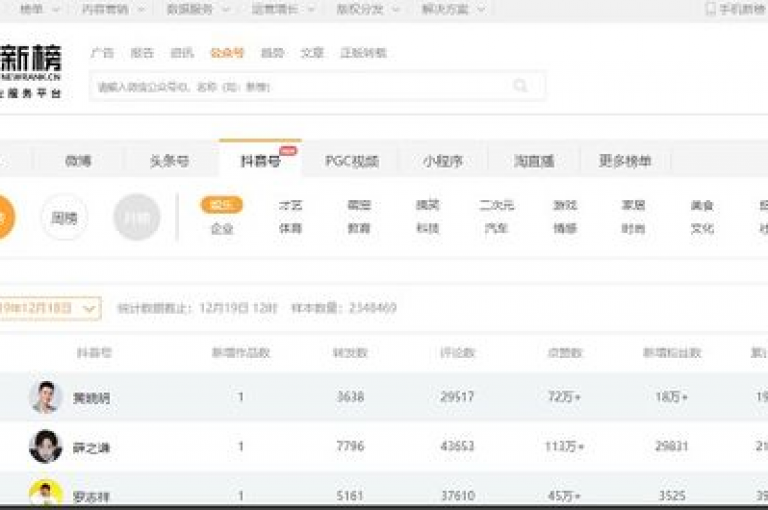Open the 更多榜单 tab
The width and height of the screenshot is (768, 510).
[x=625, y=161]
